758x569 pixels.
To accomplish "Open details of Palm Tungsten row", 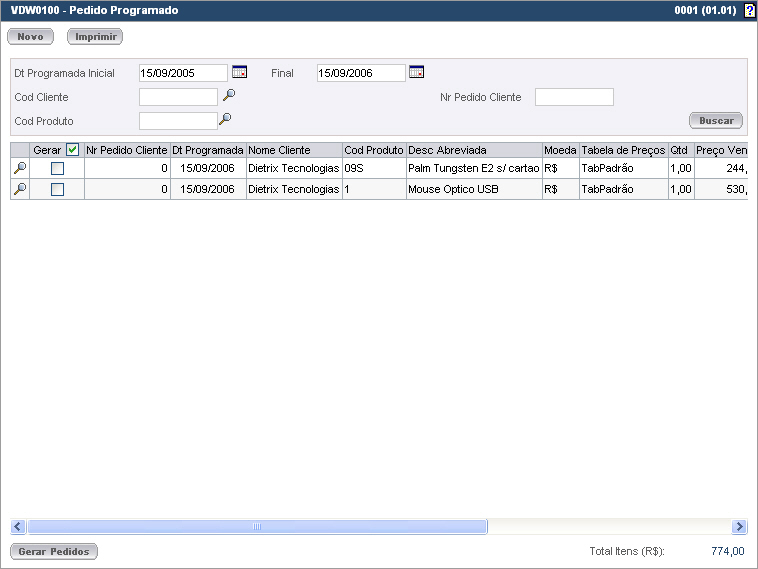I will tap(19, 169).
